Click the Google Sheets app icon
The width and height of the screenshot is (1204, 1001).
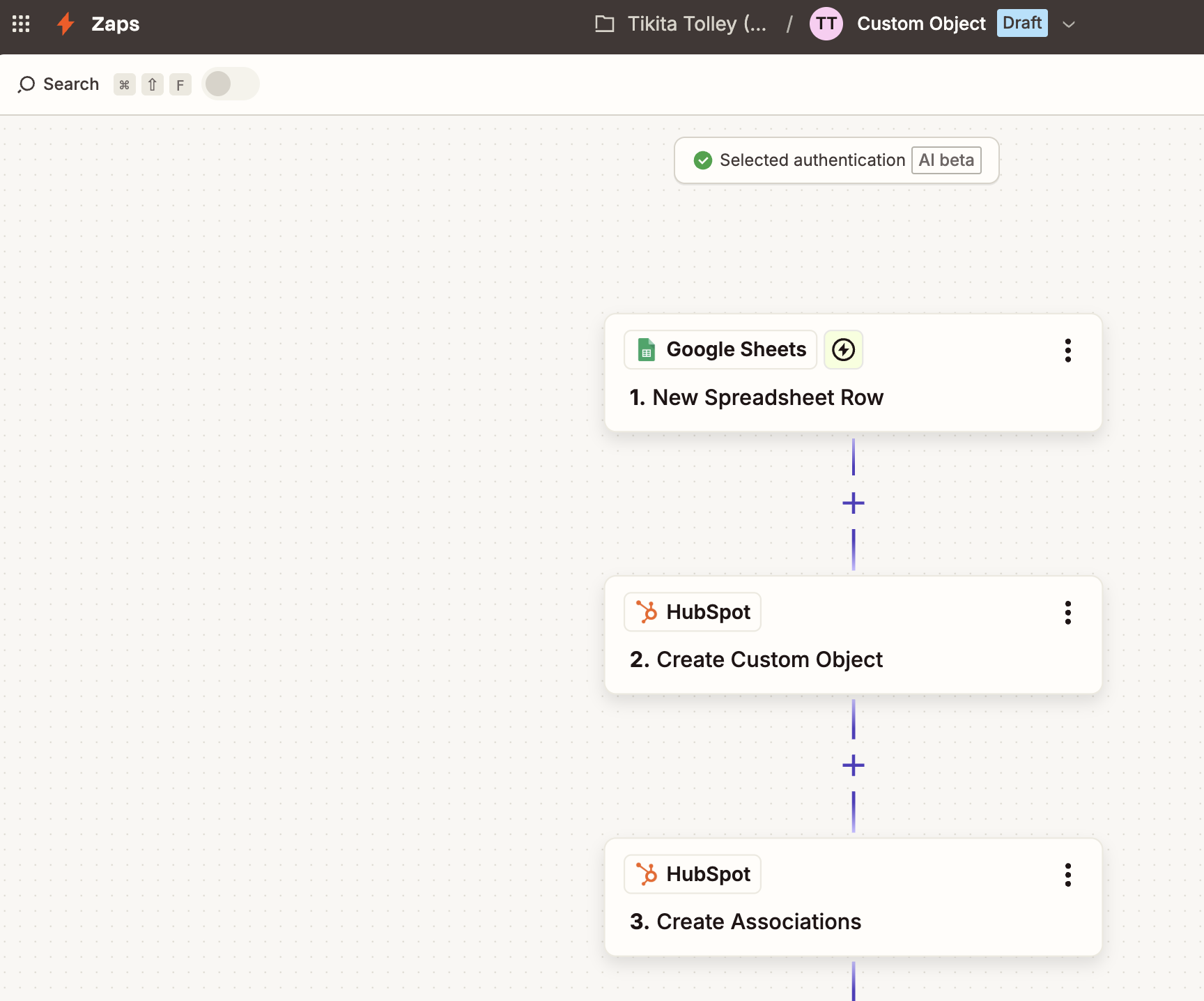coord(647,349)
